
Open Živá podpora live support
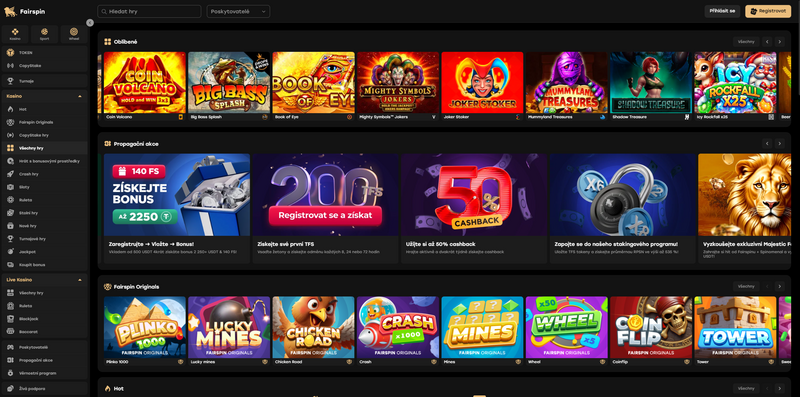click(44, 389)
